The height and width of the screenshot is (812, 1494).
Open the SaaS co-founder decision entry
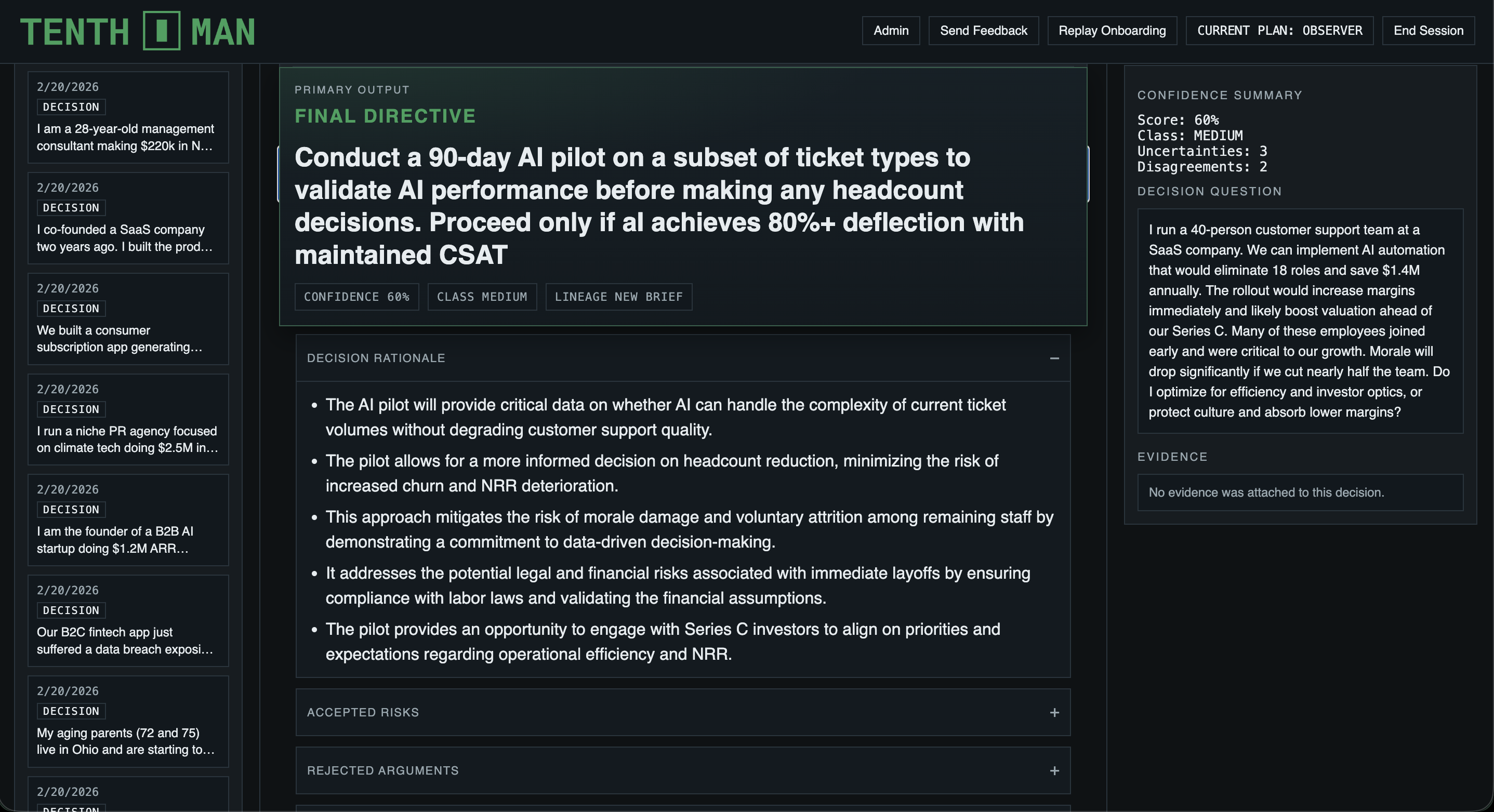(x=128, y=218)
